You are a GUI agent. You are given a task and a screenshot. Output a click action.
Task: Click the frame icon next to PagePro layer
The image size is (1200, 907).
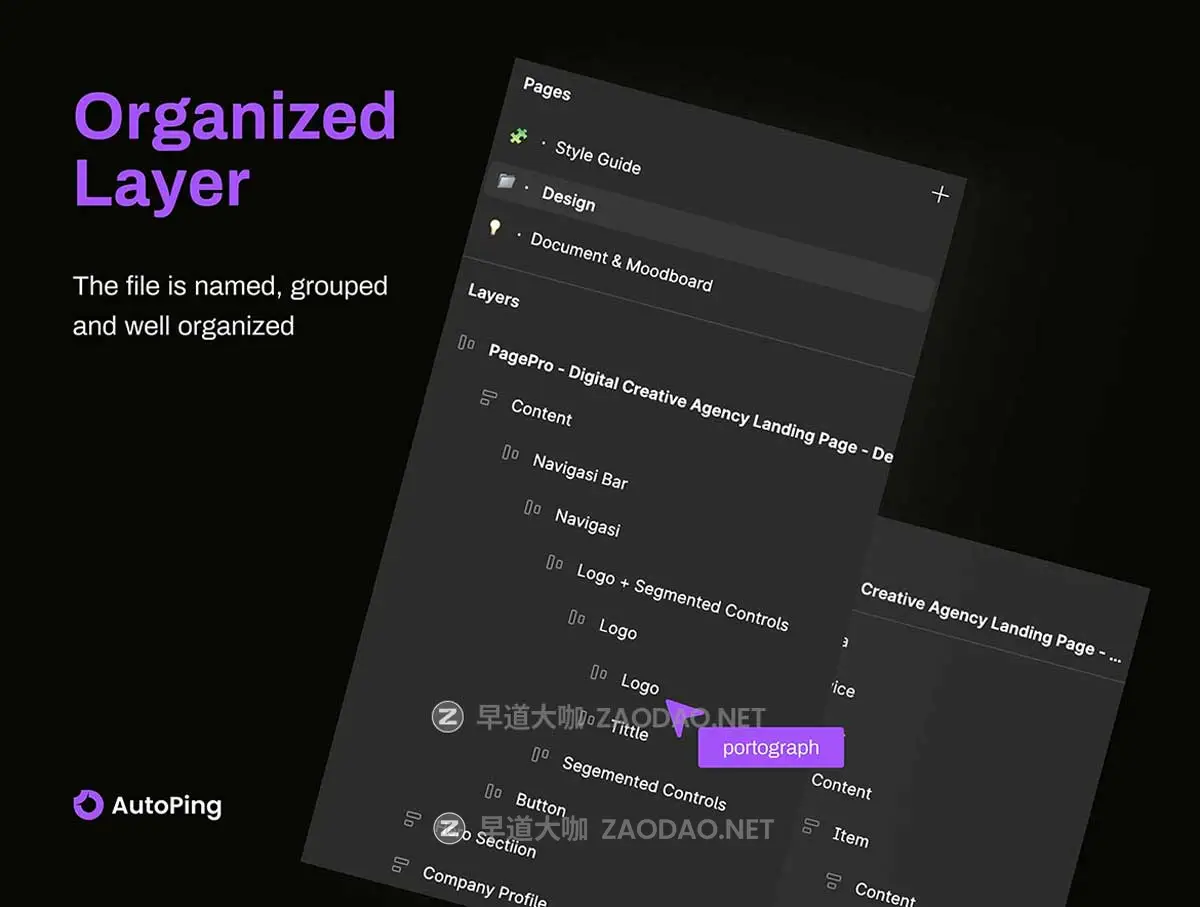click(x=466, y=343)
